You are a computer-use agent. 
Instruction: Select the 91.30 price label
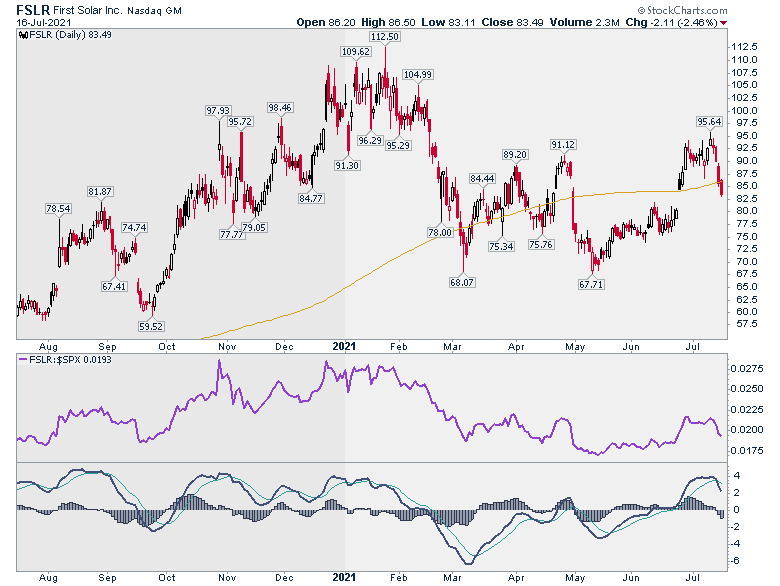pyautogui.click(x=347, y=165)
